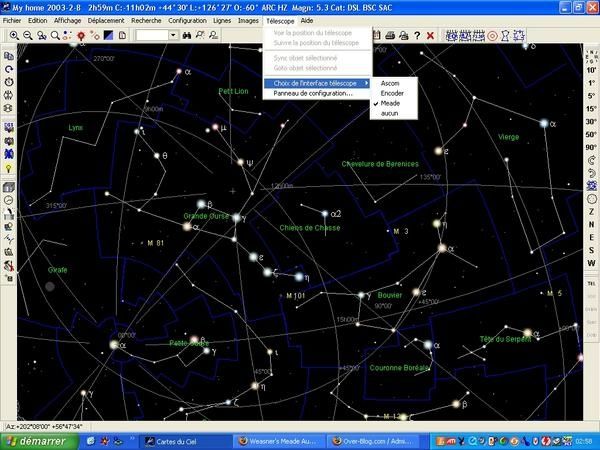This screenshot has width=600, height=450.
Task: Click the blue butterfly-shaped sidebar icon
Action: click(8, 154)
